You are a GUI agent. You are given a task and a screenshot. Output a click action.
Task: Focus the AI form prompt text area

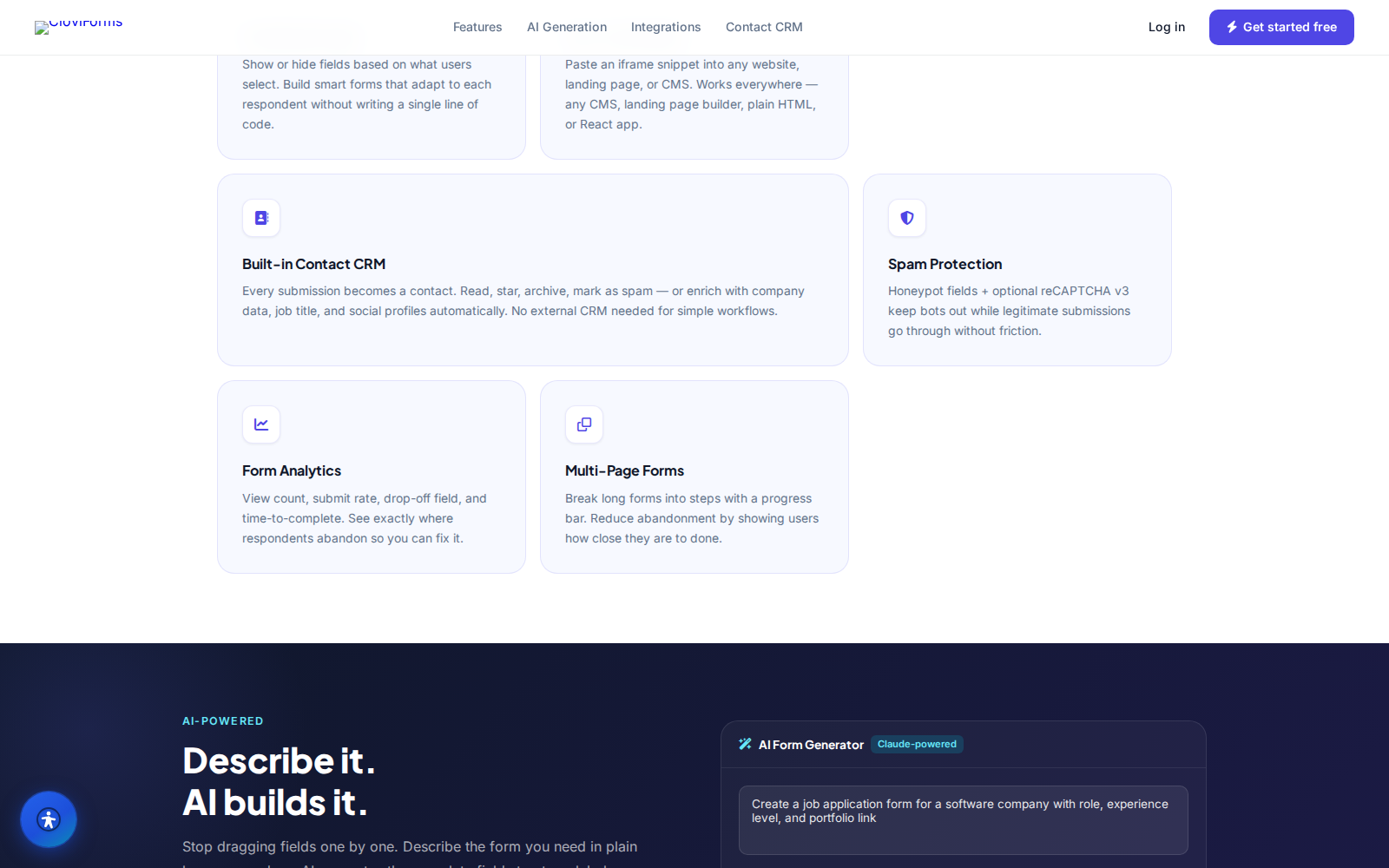(x=964, y=820)
